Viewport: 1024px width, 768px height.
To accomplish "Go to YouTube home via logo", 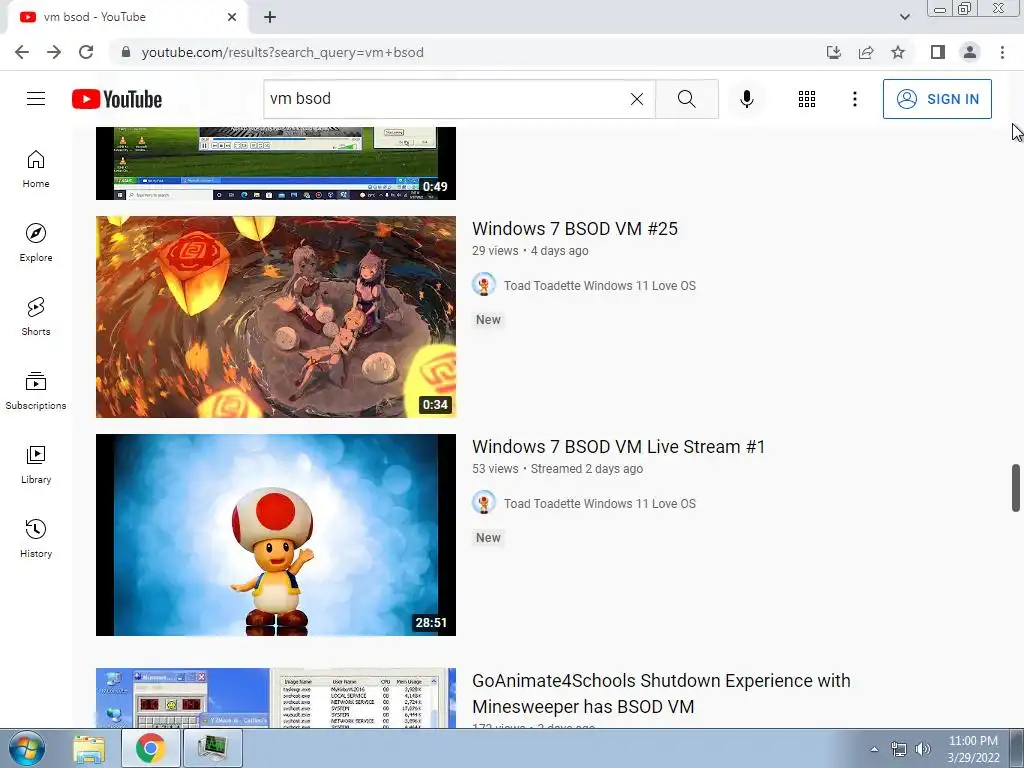I will click(x=117, y=99).
